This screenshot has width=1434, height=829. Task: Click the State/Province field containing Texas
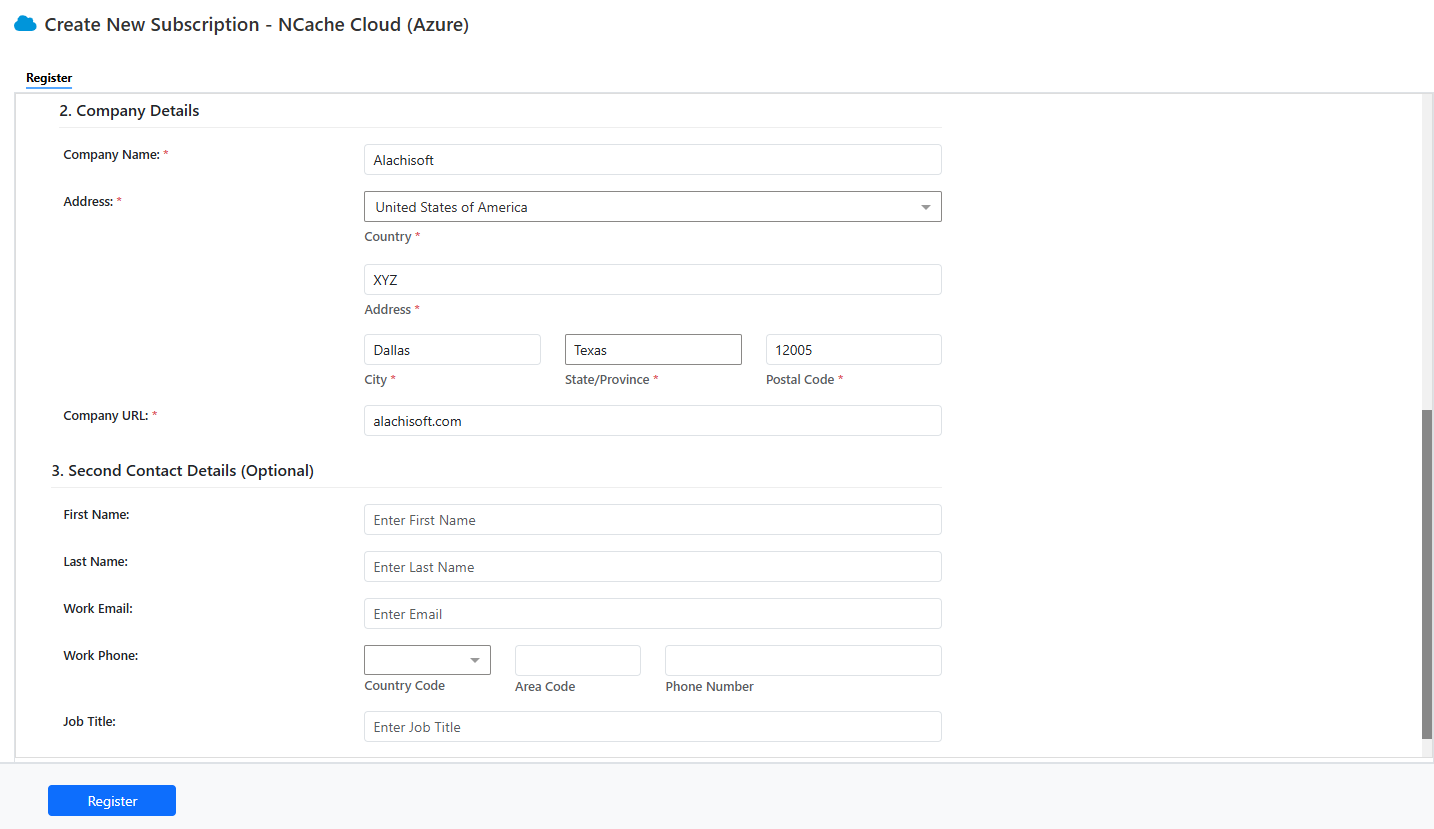[653, 350]
